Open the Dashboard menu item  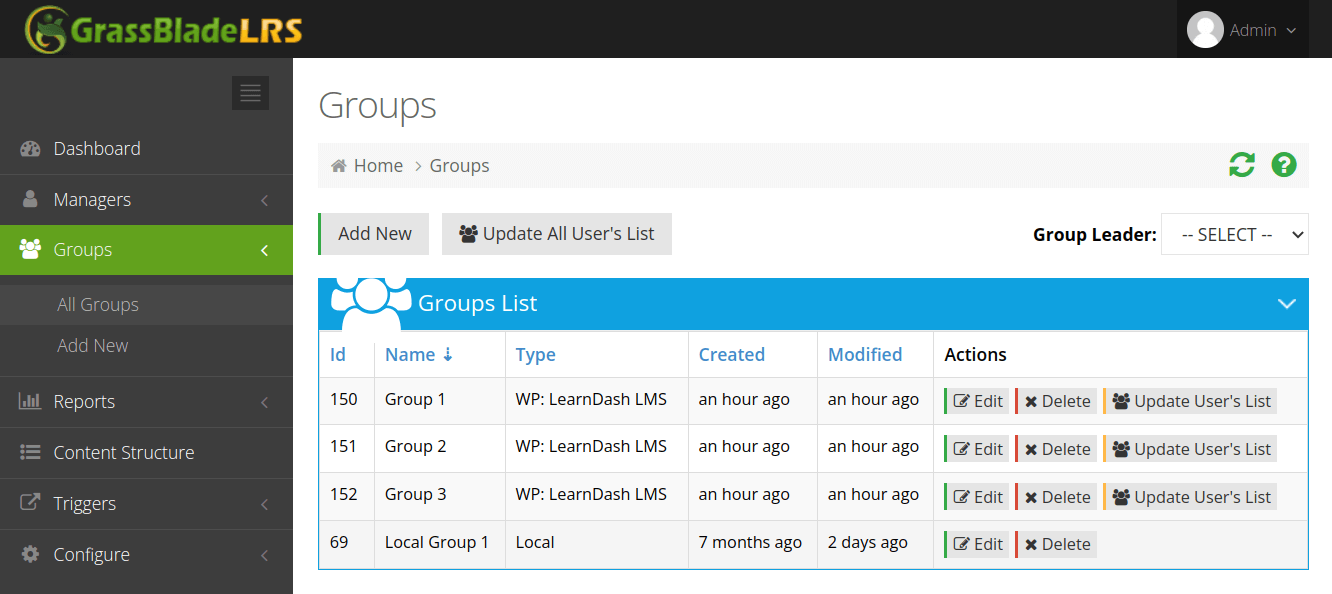[x=146, y=149]
